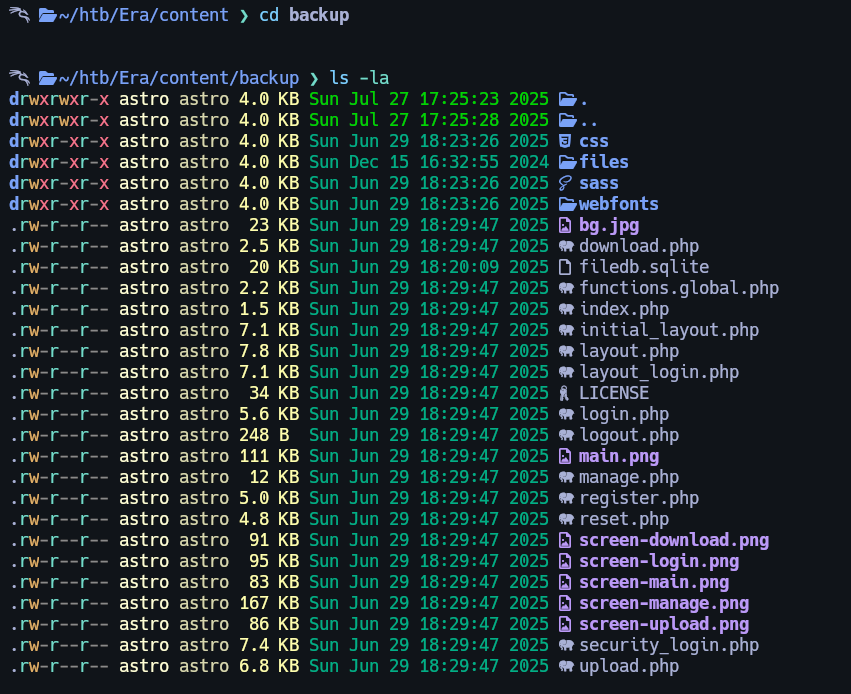
Task: Click the 248 B size of logout.php
Action: click(264, 436)
